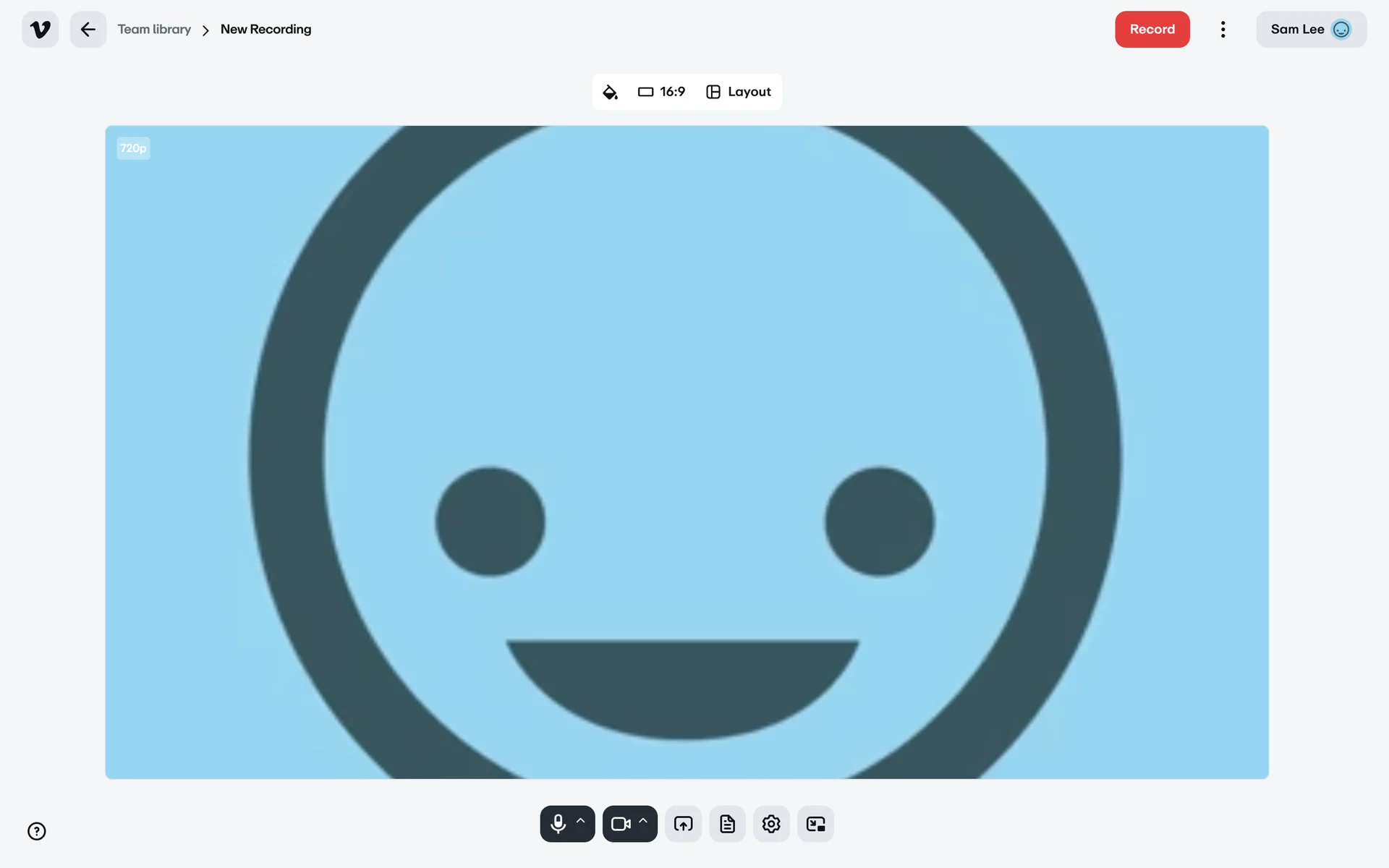Go back using the left arrow button

pyautogui.click(x=88, y=30)
